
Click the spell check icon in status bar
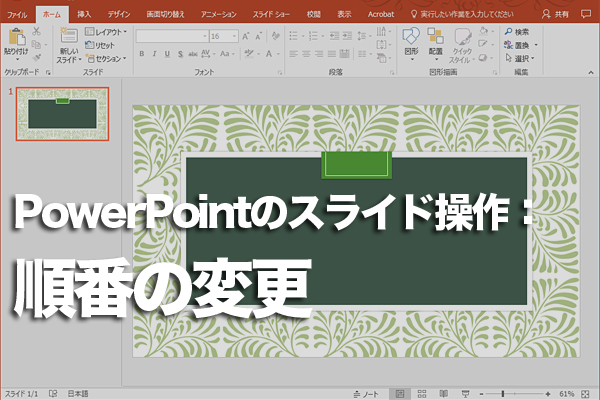[53, 393]
